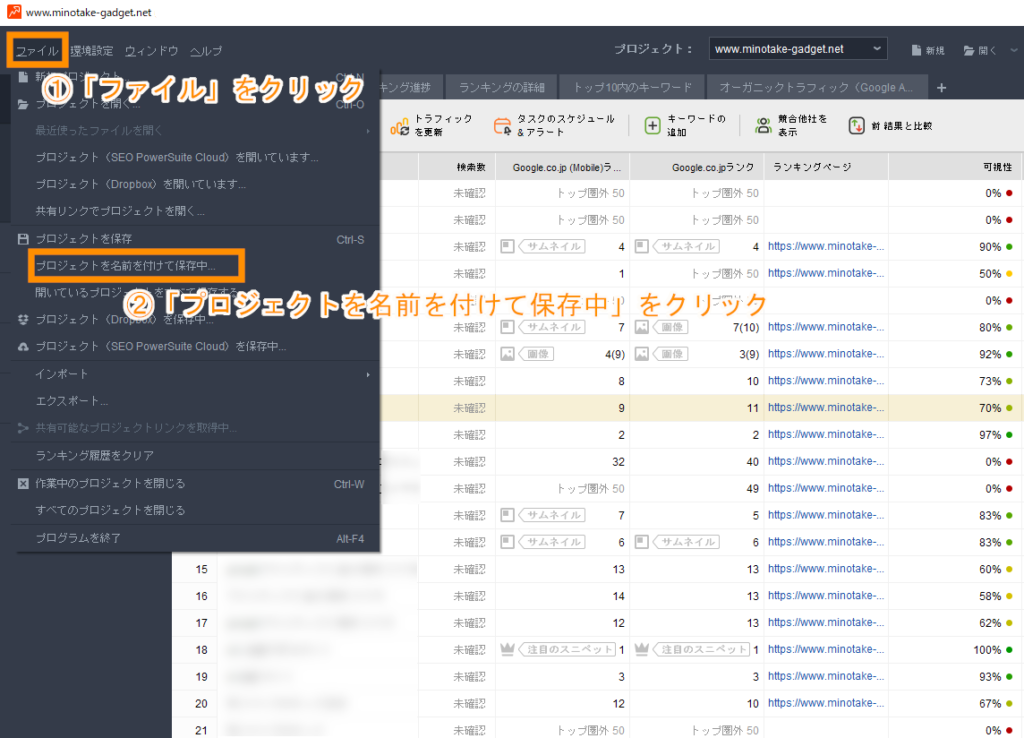Open ranking page link in 50% visibility row
Viewport: 1024px width, 738px height.
(826, 273)
